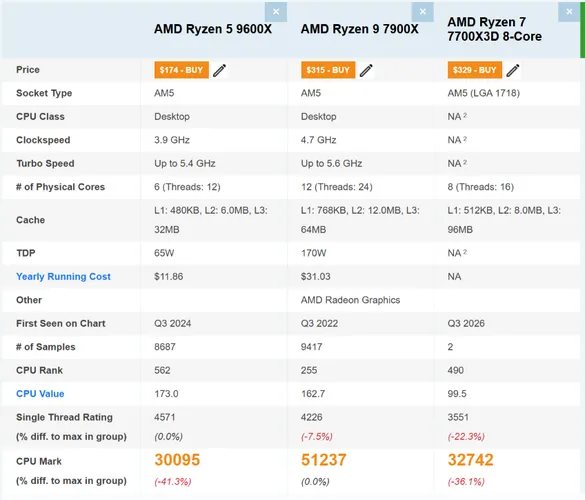The width and height of the screenshot is (585, 500).
Task: Edit price pencil icon for Ryzen 9 7900X
Action: pyautogui.click(x=366, y=70)
